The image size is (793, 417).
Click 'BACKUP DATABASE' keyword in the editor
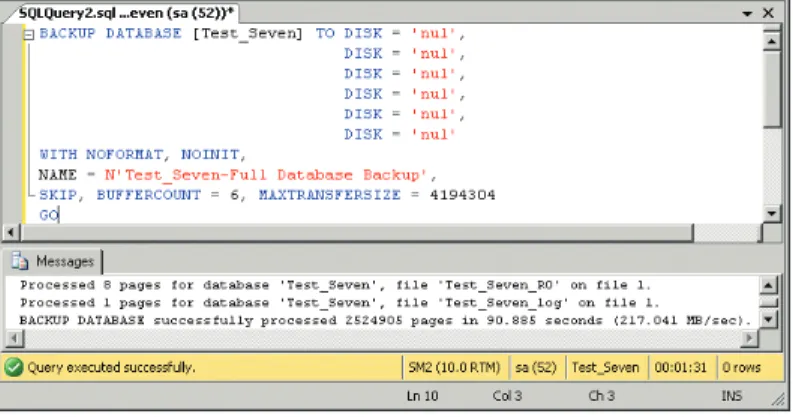[110, 33]
